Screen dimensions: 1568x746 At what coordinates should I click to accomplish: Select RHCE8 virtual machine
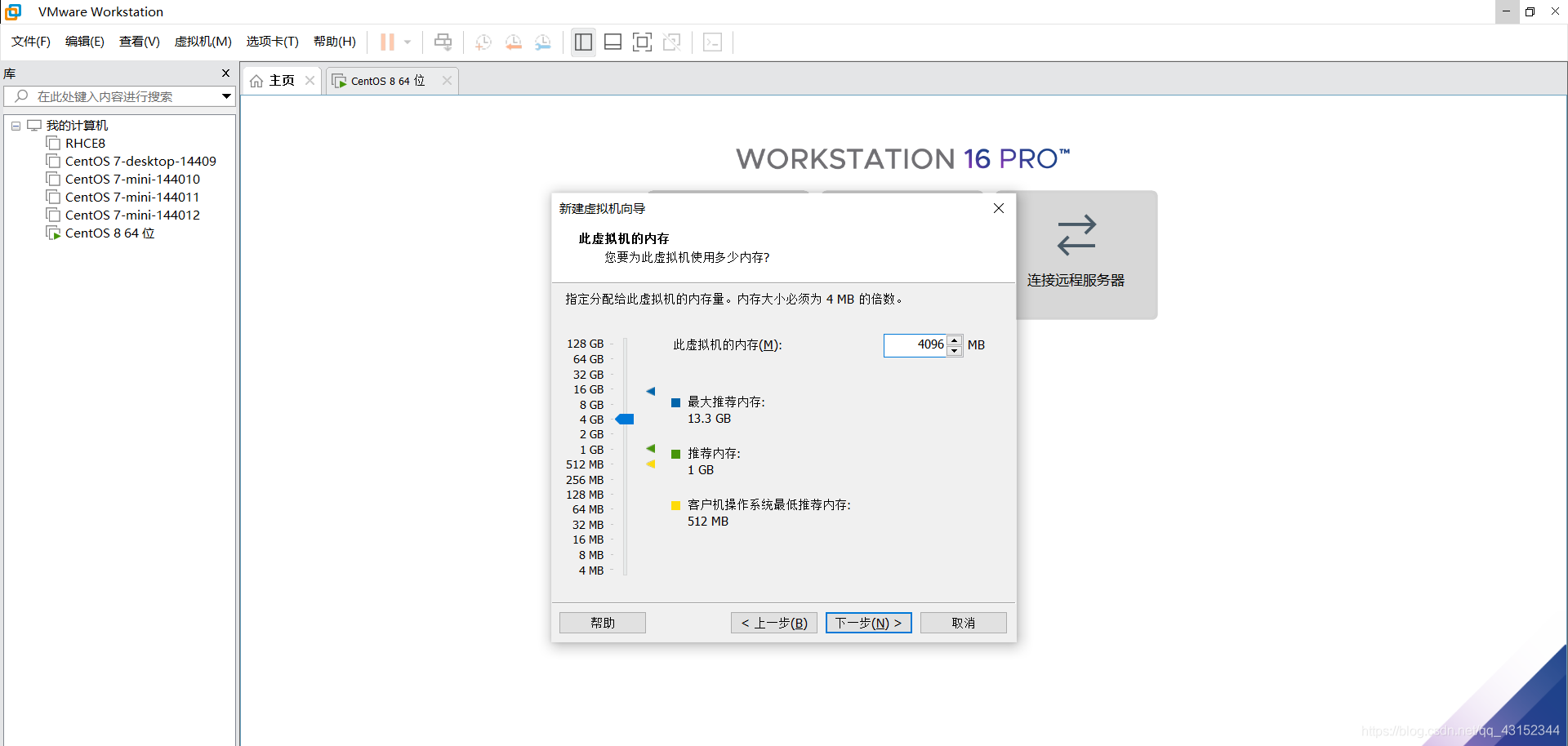[x=85, y=144]
